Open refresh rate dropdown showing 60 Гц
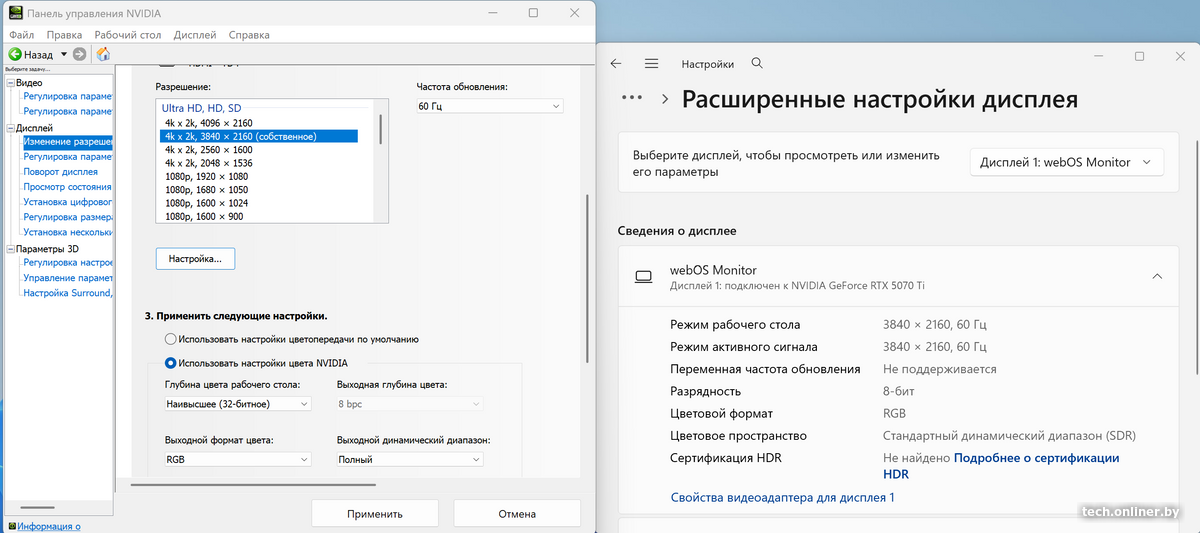 click(489, 106)
